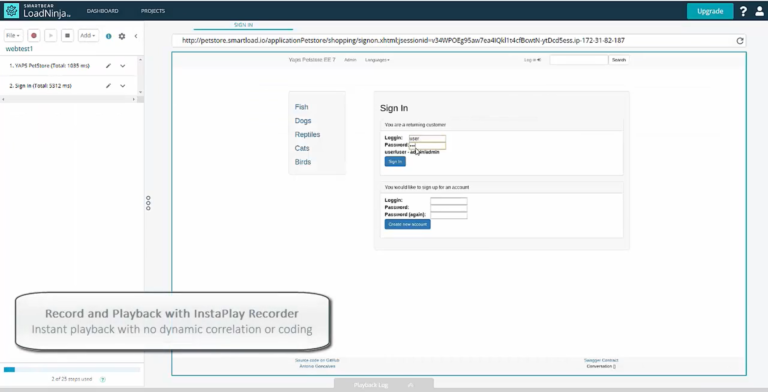Click the horizontal scrollbar right arrow
This screenshot has height=392, width=768.
point(134,99)
